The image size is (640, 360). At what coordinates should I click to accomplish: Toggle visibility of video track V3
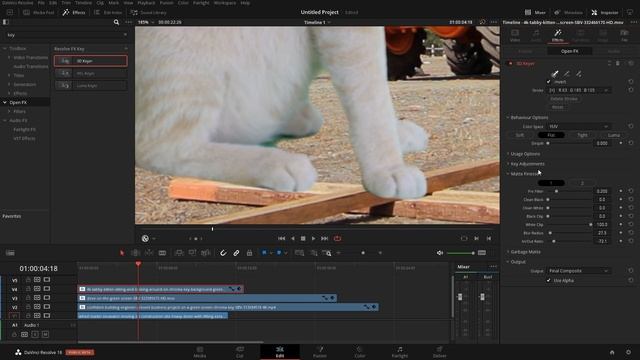click(x=47, y=298)
